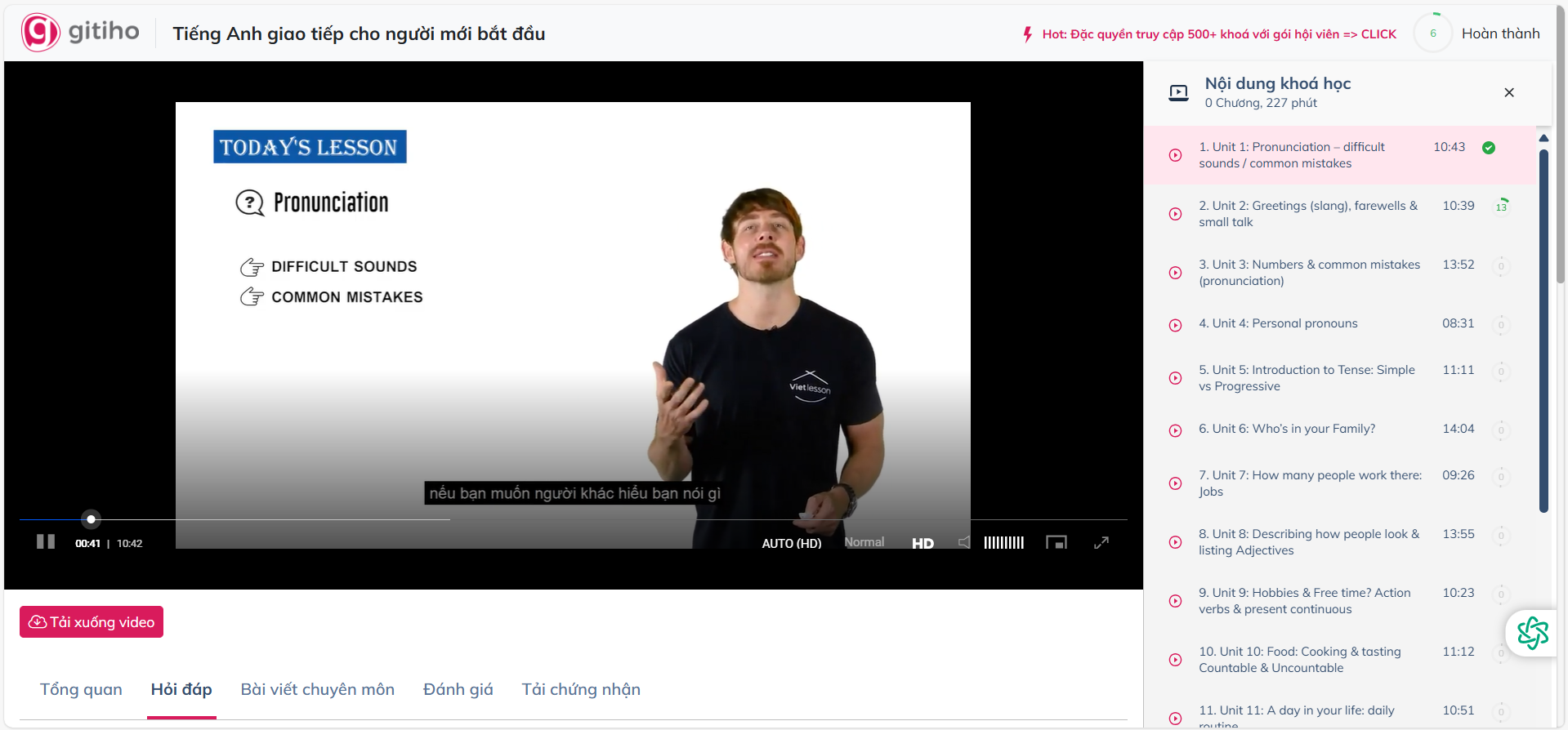Click the HD quality icon

[x=922, y=543]
